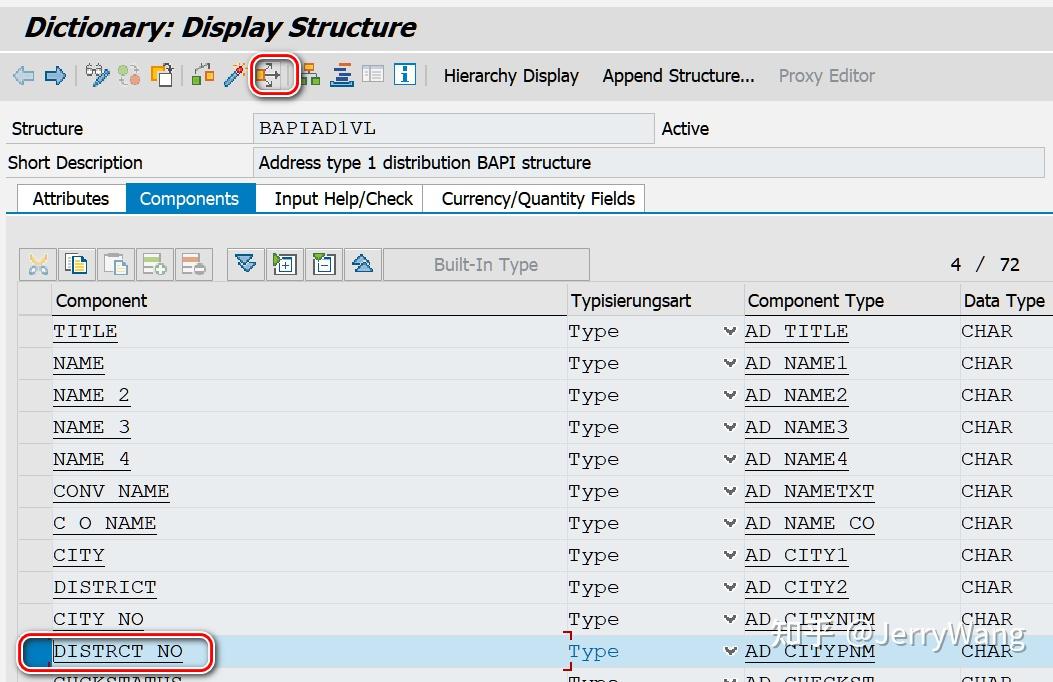Copy selected rows with the copy icon
Screen dimensions: 1053x682
(x=76, y=264)
